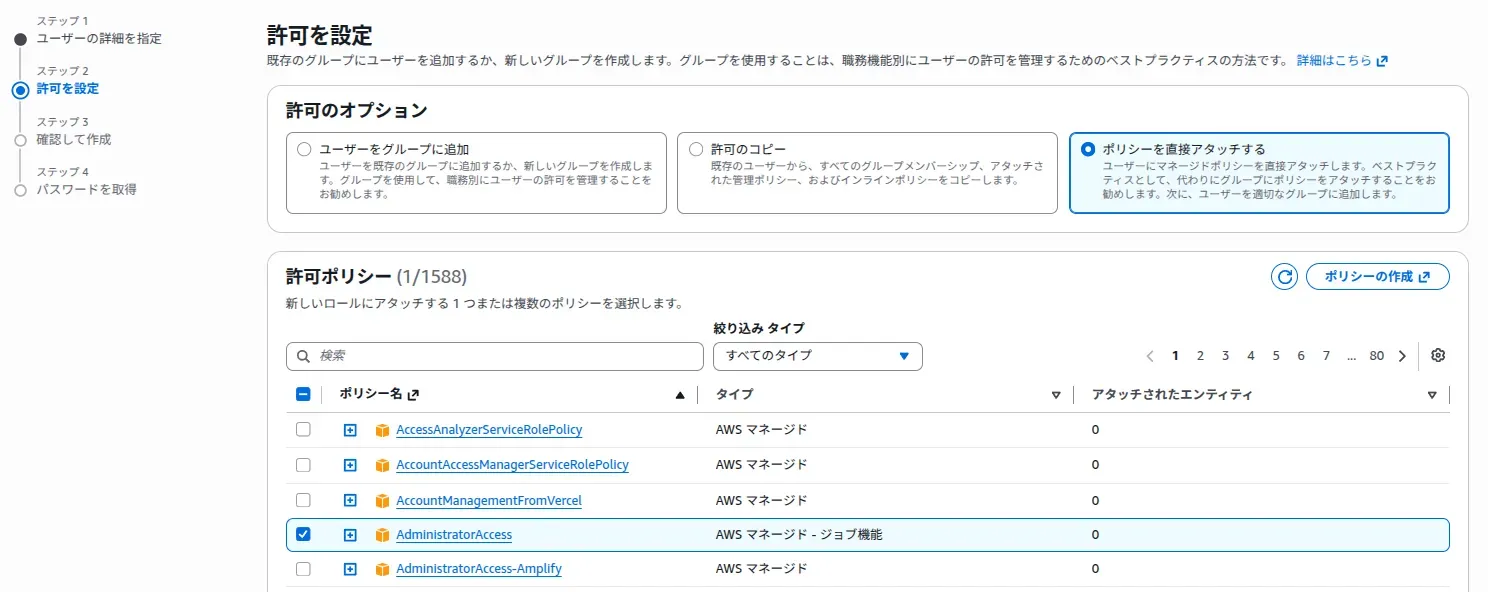Open AdministratorAccess policy link

point(454,535)
